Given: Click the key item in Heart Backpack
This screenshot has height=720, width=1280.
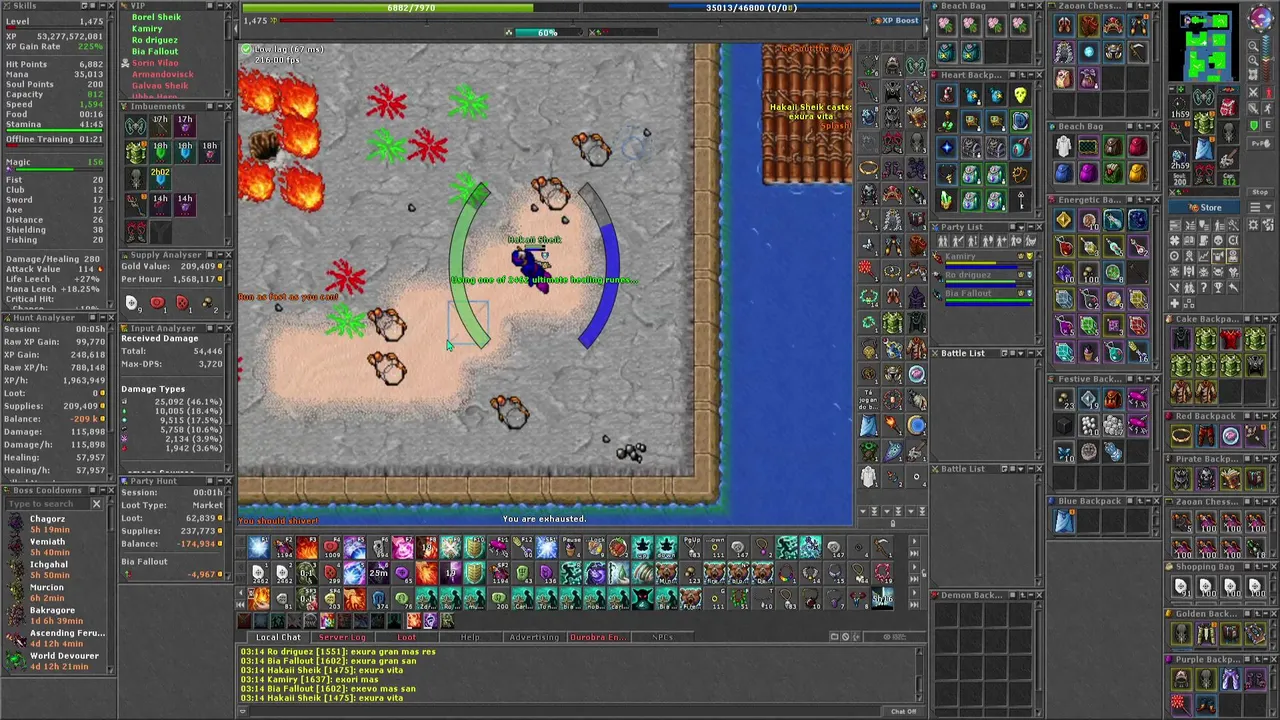Looking at the screenshot, I should [1021, 200].
